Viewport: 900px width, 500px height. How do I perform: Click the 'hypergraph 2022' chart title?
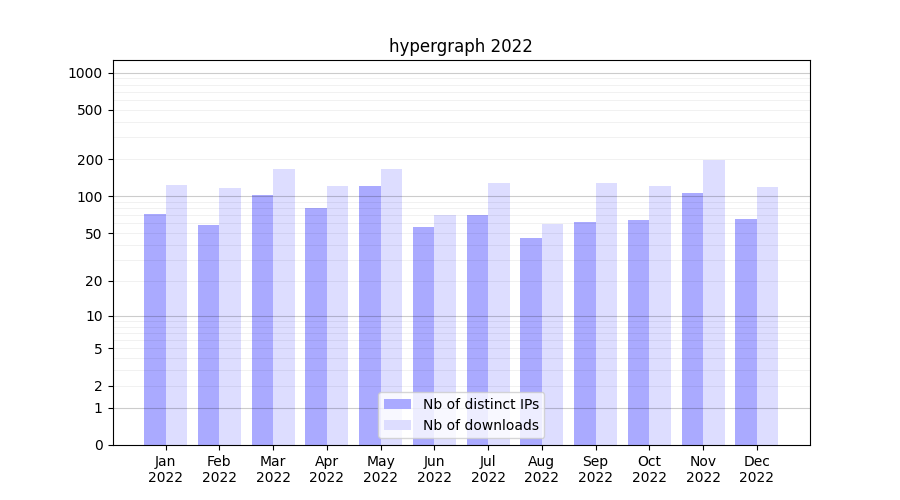460,46
